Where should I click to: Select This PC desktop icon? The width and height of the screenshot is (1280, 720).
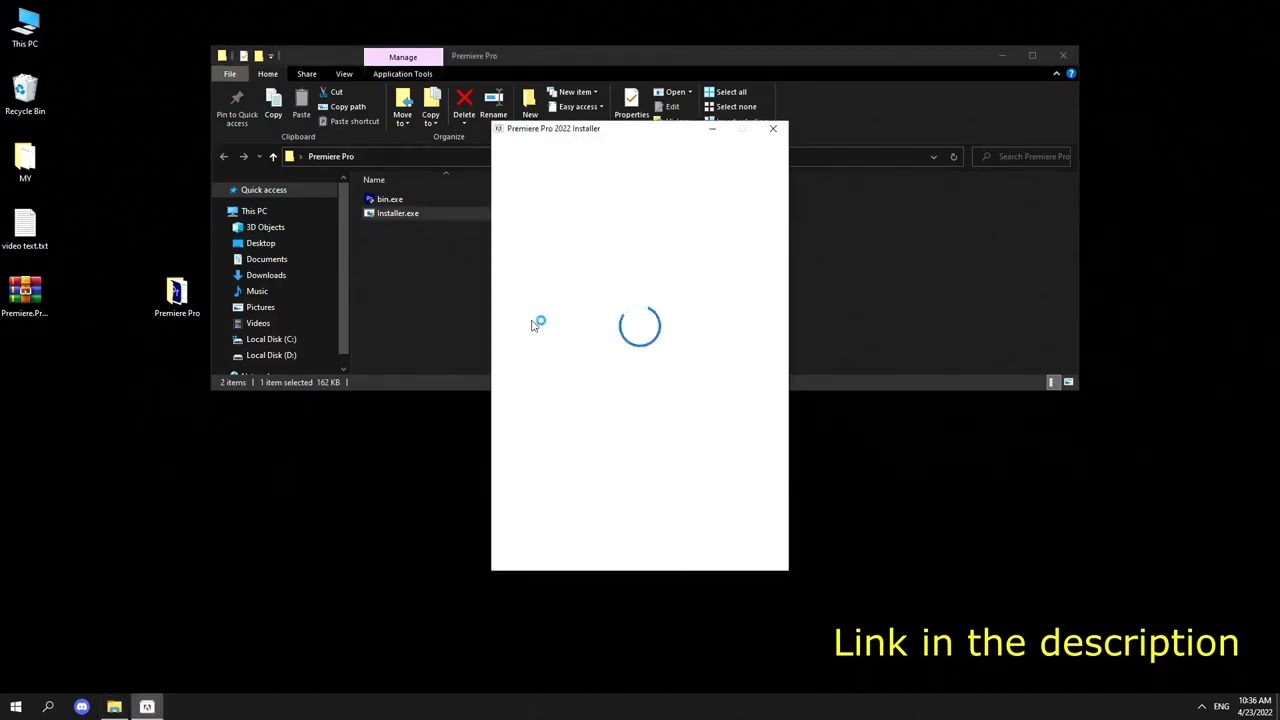coord(26,28)
